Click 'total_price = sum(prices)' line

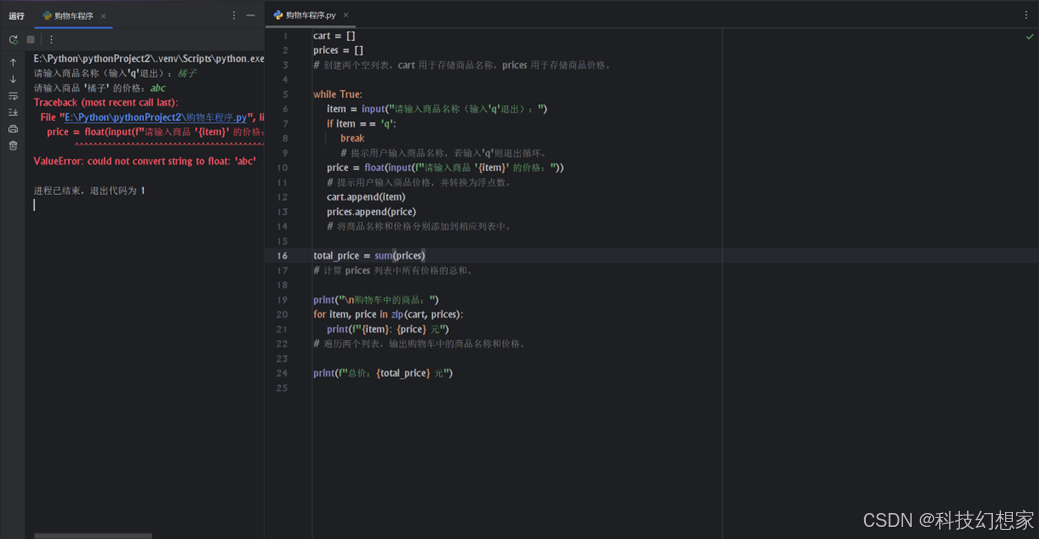pyautogui.click(x=369, y=256)
